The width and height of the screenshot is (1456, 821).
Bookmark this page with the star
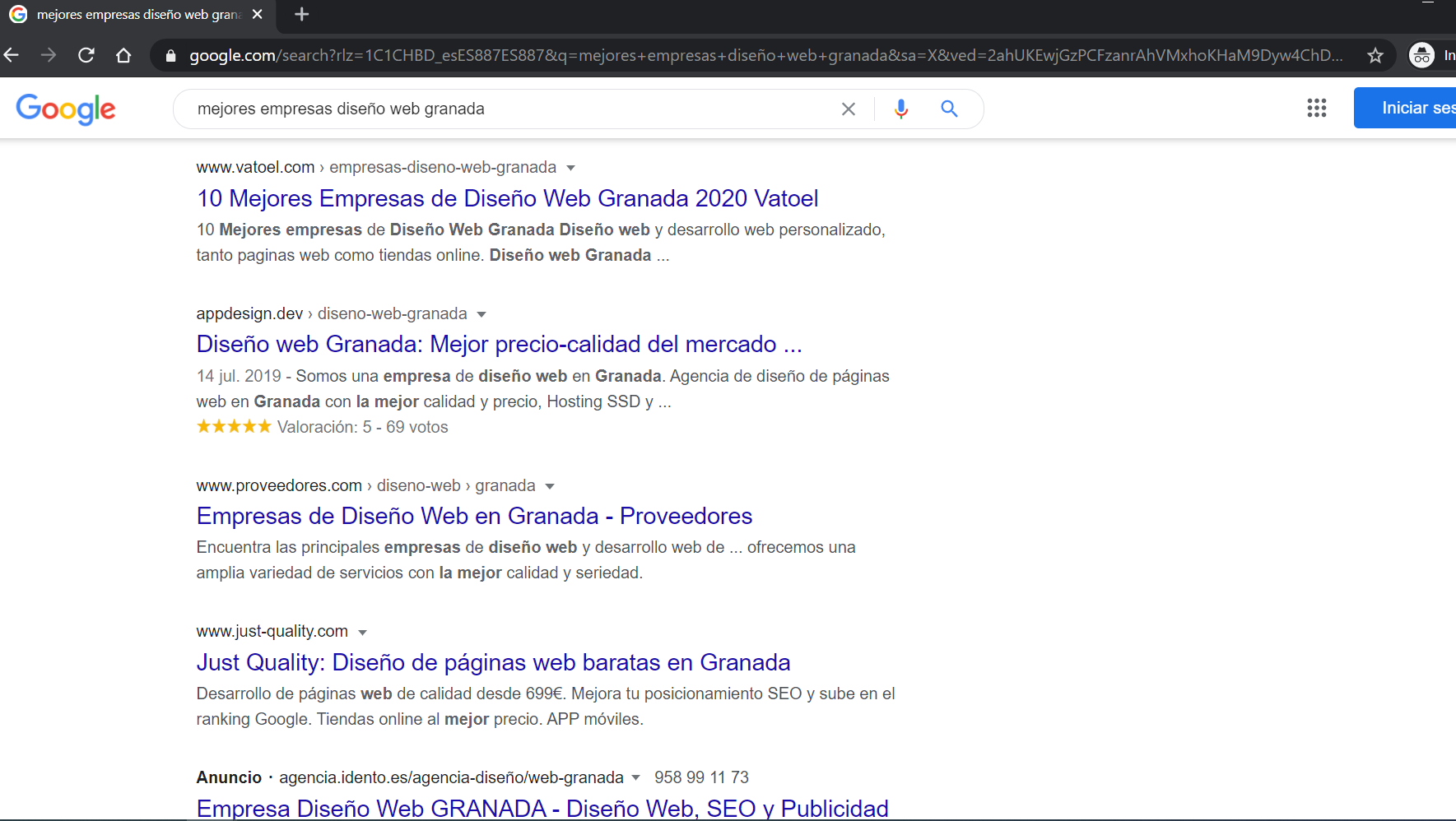point(1375,55)
